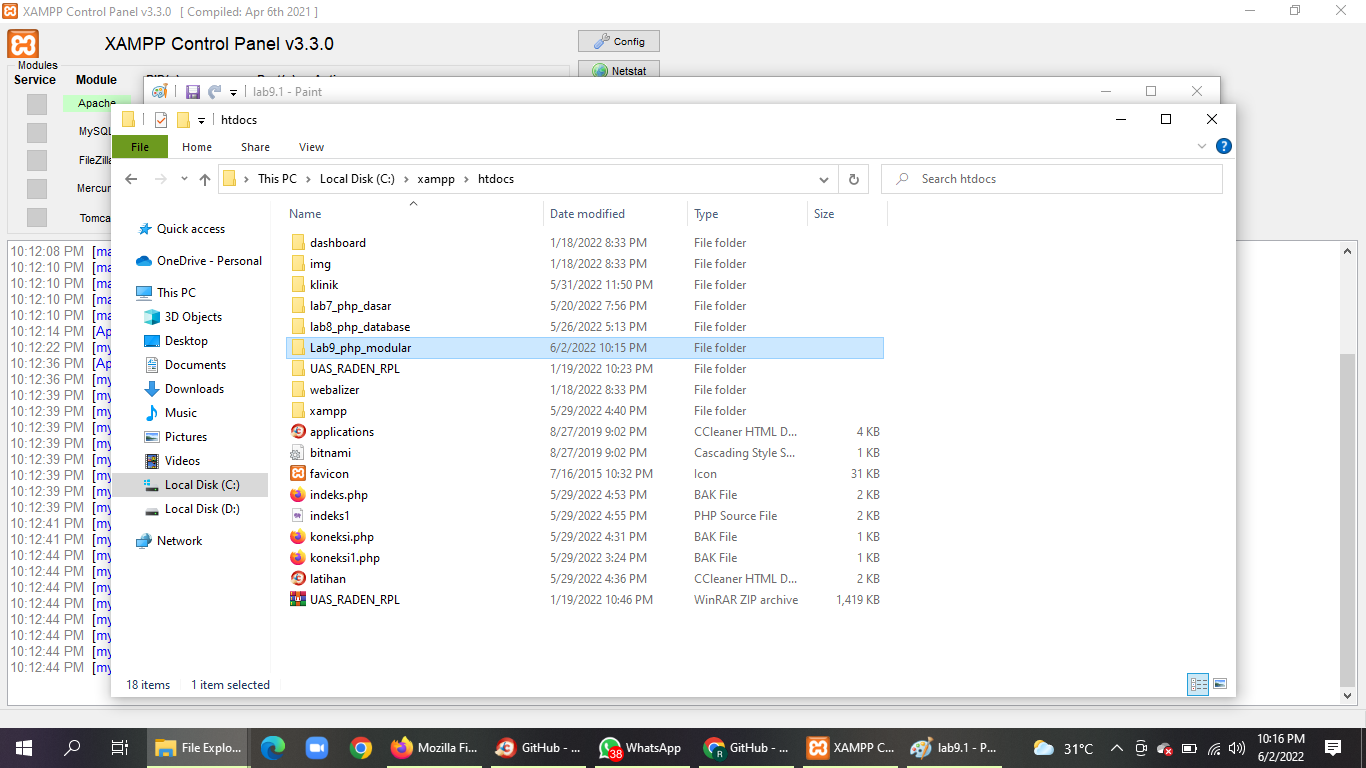Sort files by Size column
Screen dimensions: 1366x768
846,214
